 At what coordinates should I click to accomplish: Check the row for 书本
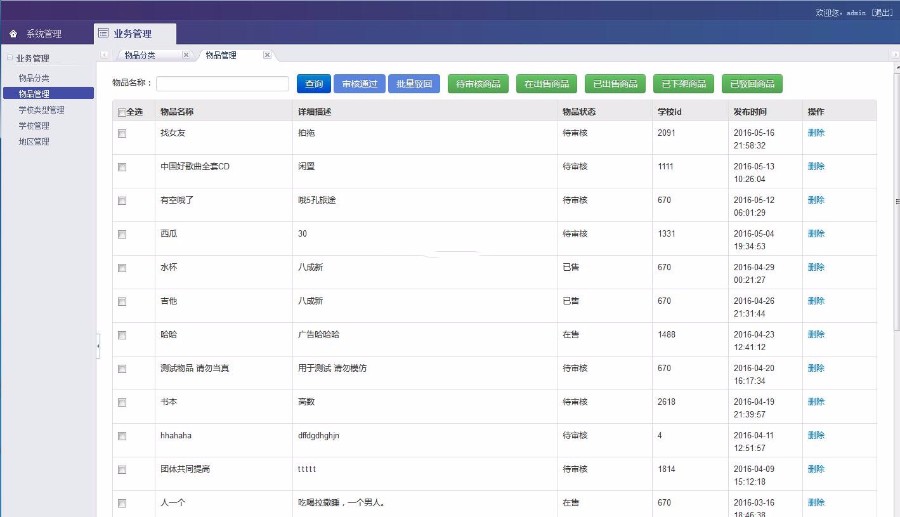click(x=122, y=402)
